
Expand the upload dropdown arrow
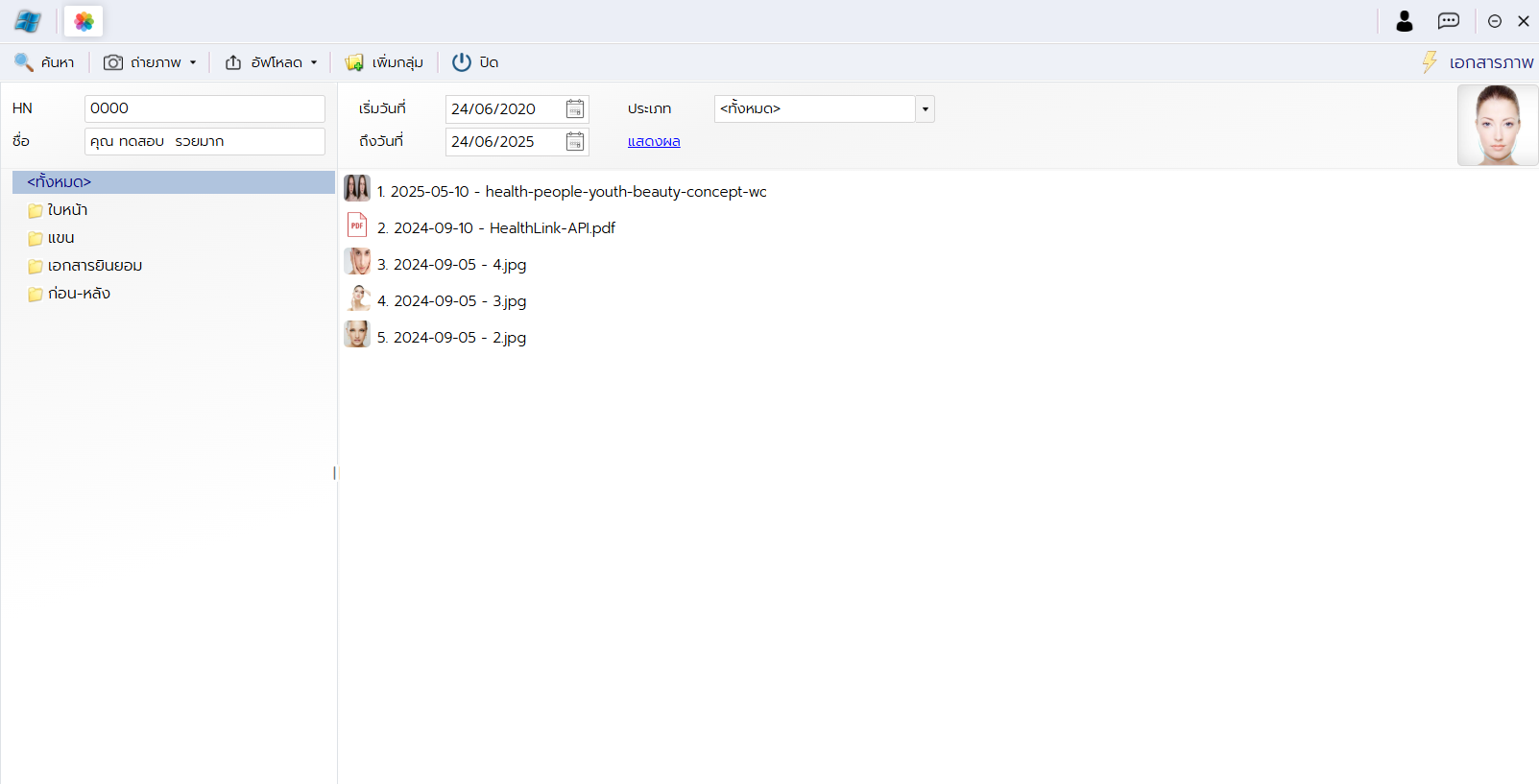(x=314, y=62)
